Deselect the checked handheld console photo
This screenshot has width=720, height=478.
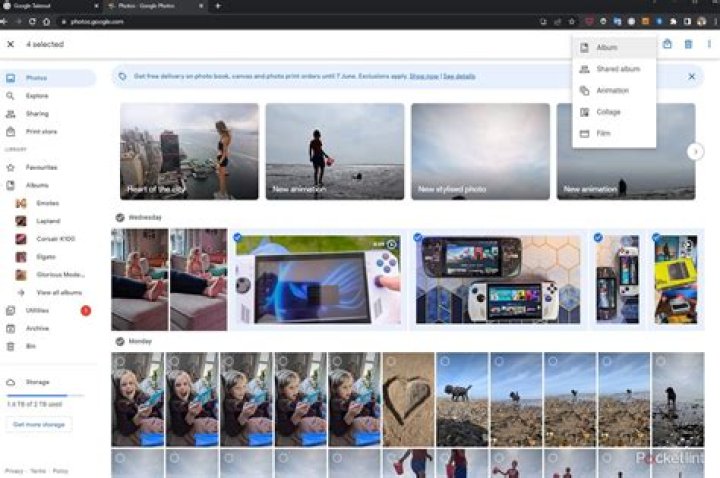237,238
